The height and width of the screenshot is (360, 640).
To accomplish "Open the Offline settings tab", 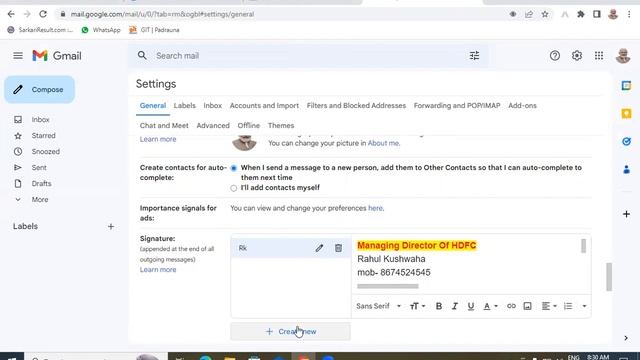I will [x=249, y=126].
